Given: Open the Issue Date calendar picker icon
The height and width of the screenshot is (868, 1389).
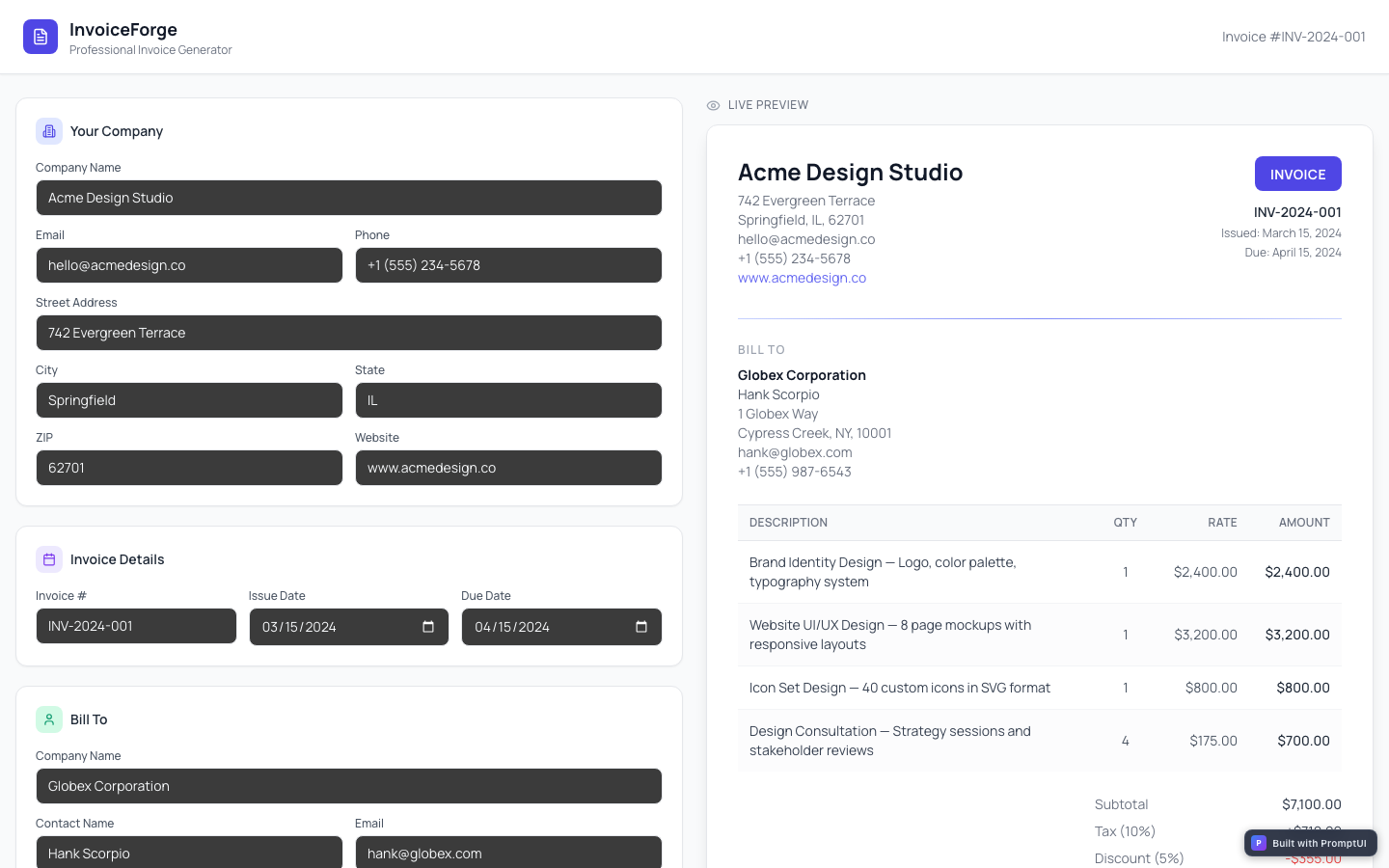Looking at the screenshot, I should coord(428,627).
